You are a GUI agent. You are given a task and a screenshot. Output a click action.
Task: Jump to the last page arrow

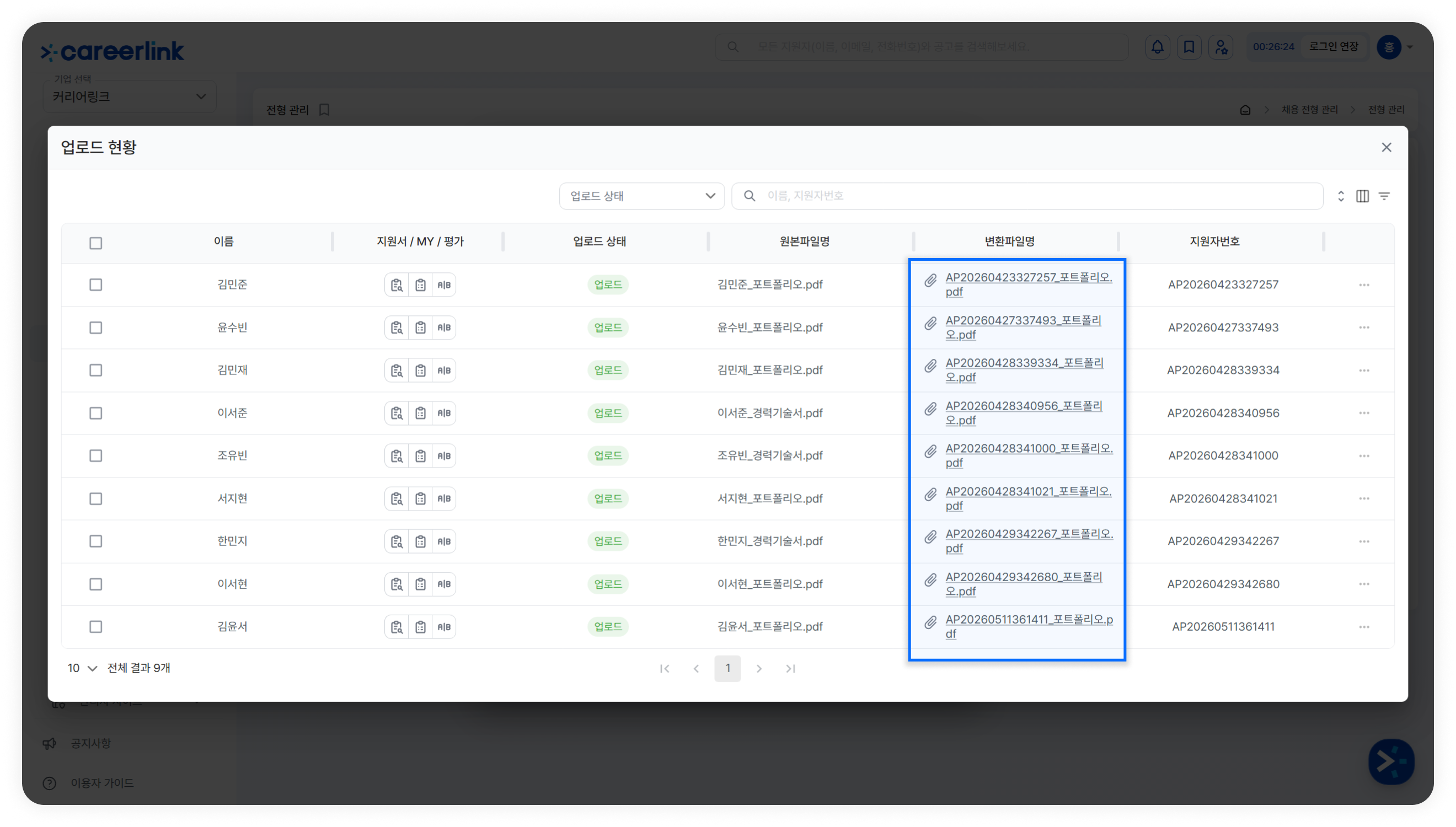tap(791, 669)
